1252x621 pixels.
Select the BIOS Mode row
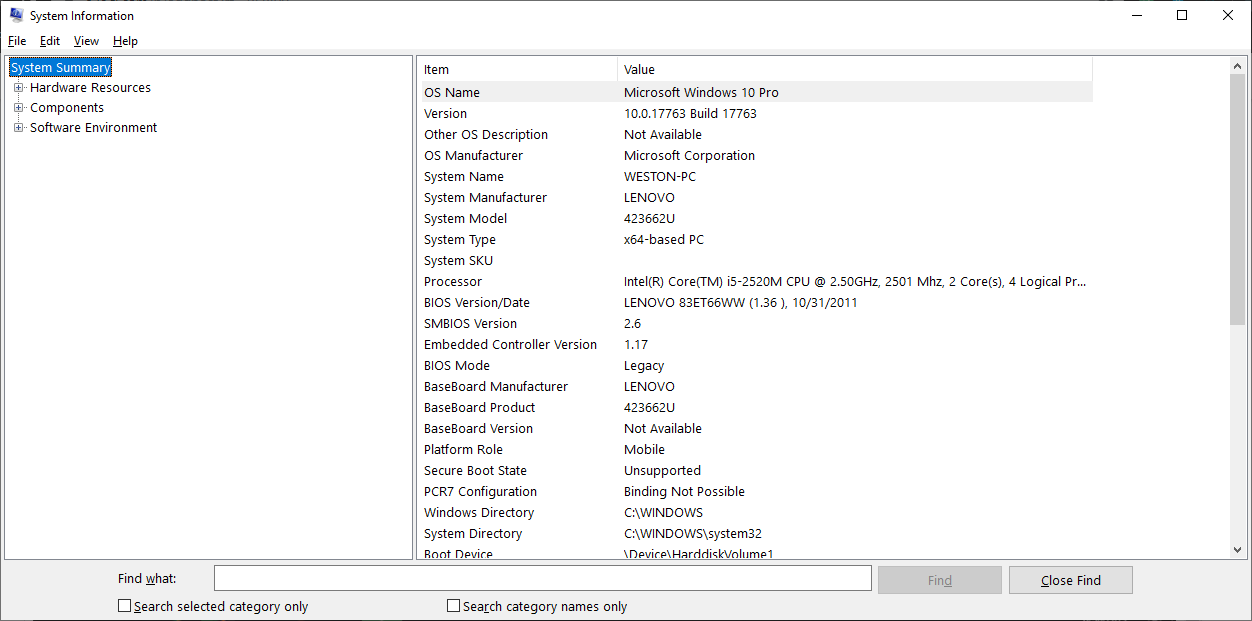click(x=755, y=365)
